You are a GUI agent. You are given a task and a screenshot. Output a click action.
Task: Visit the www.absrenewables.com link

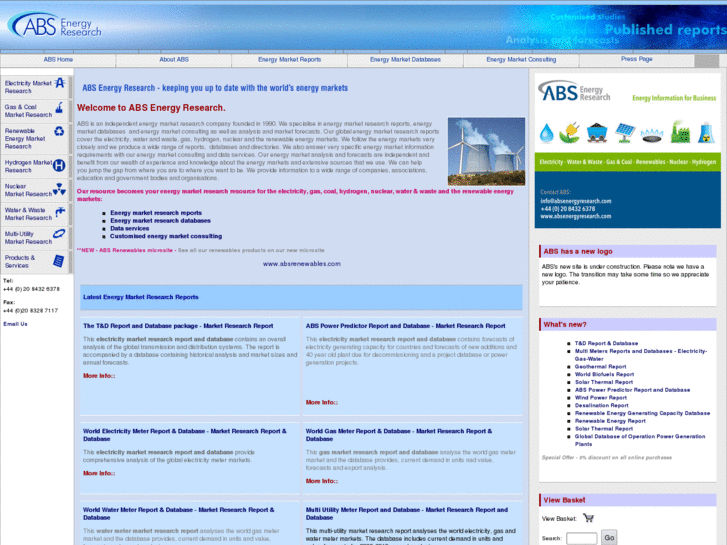[302, 263]
